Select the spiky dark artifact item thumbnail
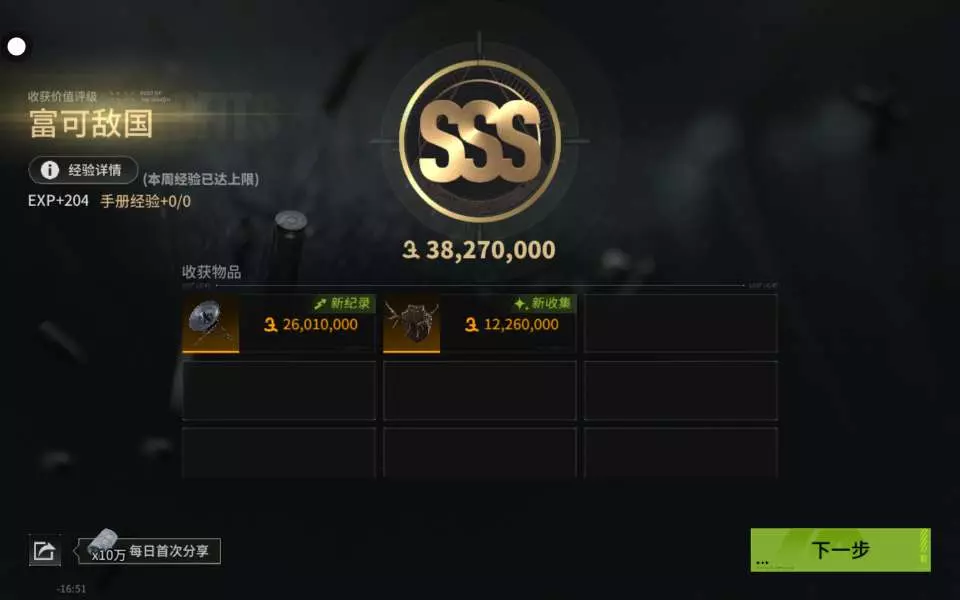 (x=411, y=324)
